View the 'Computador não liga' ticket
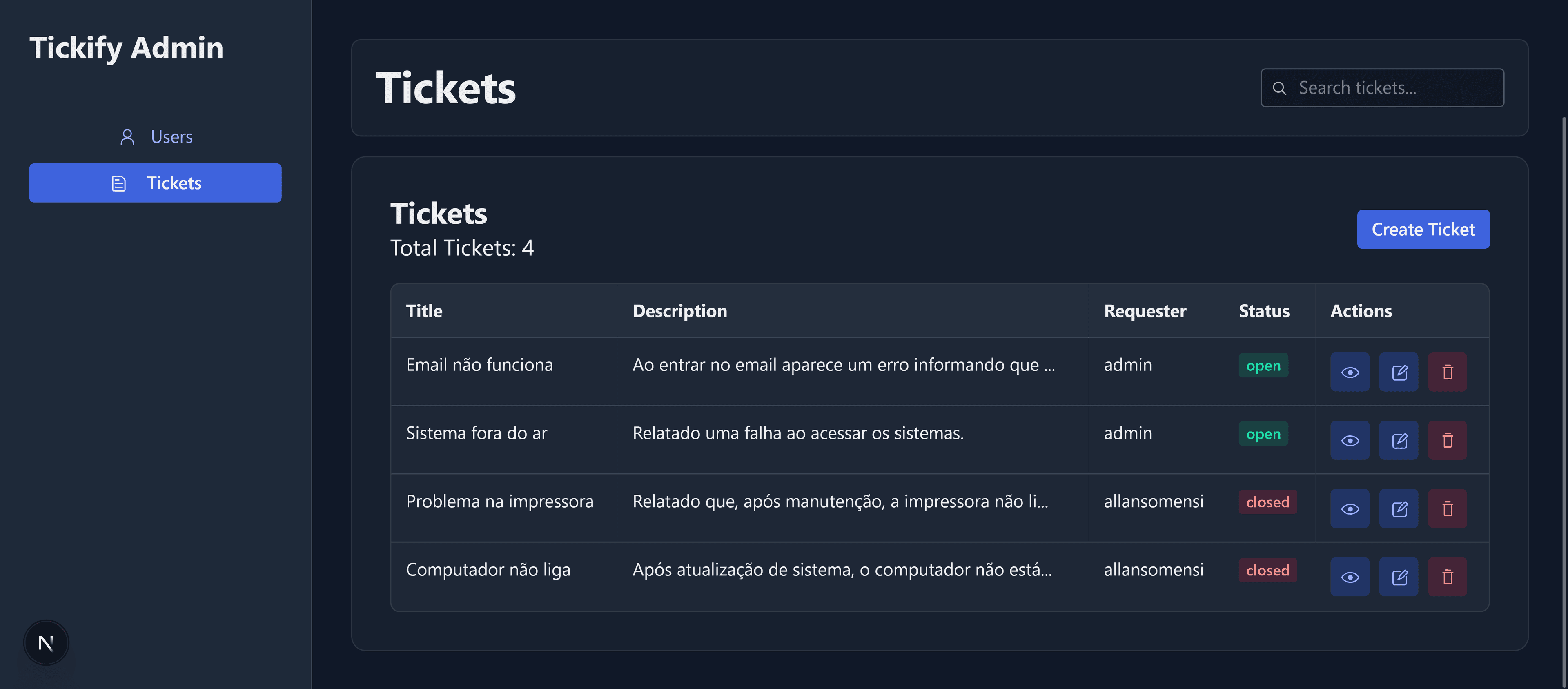1568x689 pixels. pos(1350,576)
